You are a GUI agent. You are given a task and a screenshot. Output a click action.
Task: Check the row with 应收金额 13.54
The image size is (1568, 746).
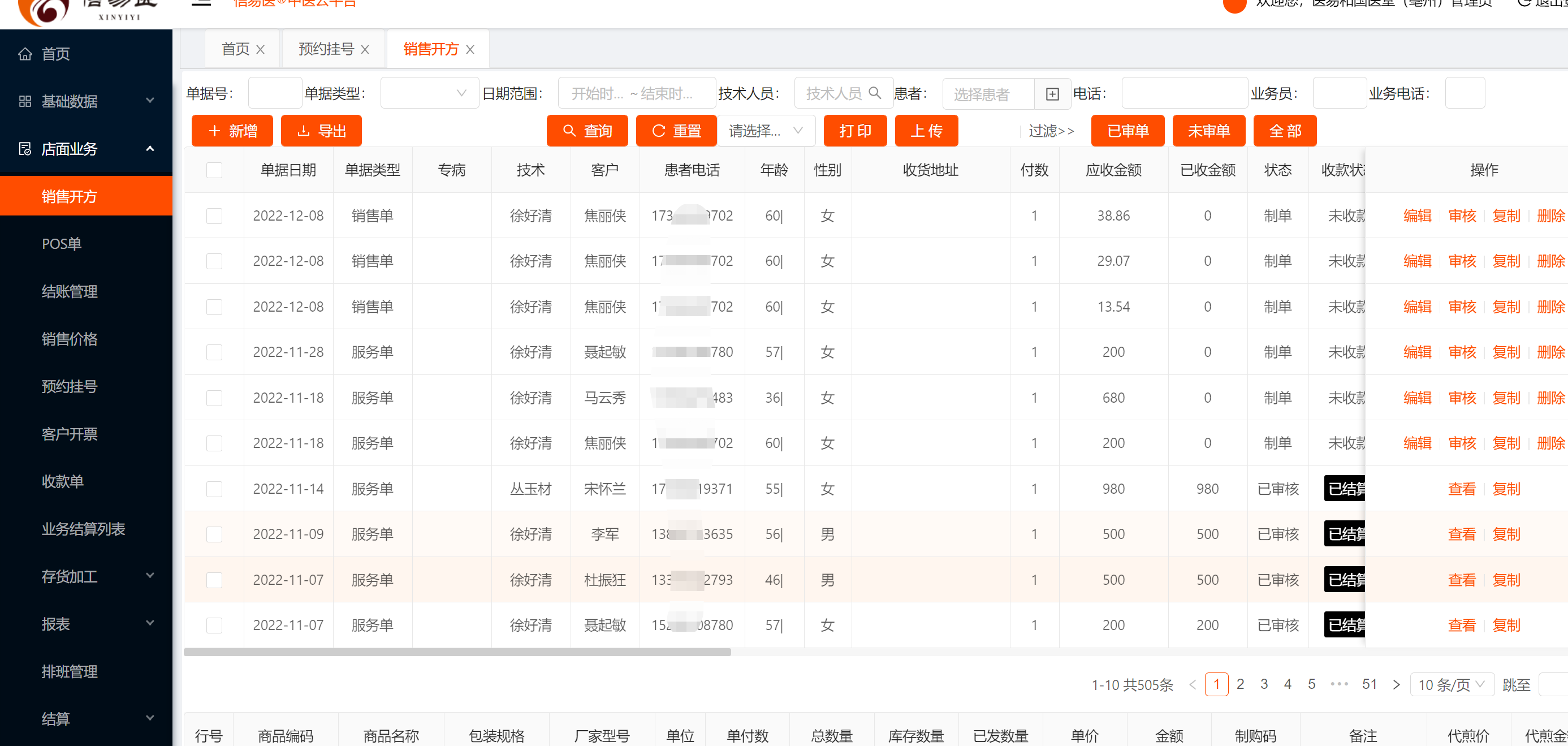(x=214, y=307)
